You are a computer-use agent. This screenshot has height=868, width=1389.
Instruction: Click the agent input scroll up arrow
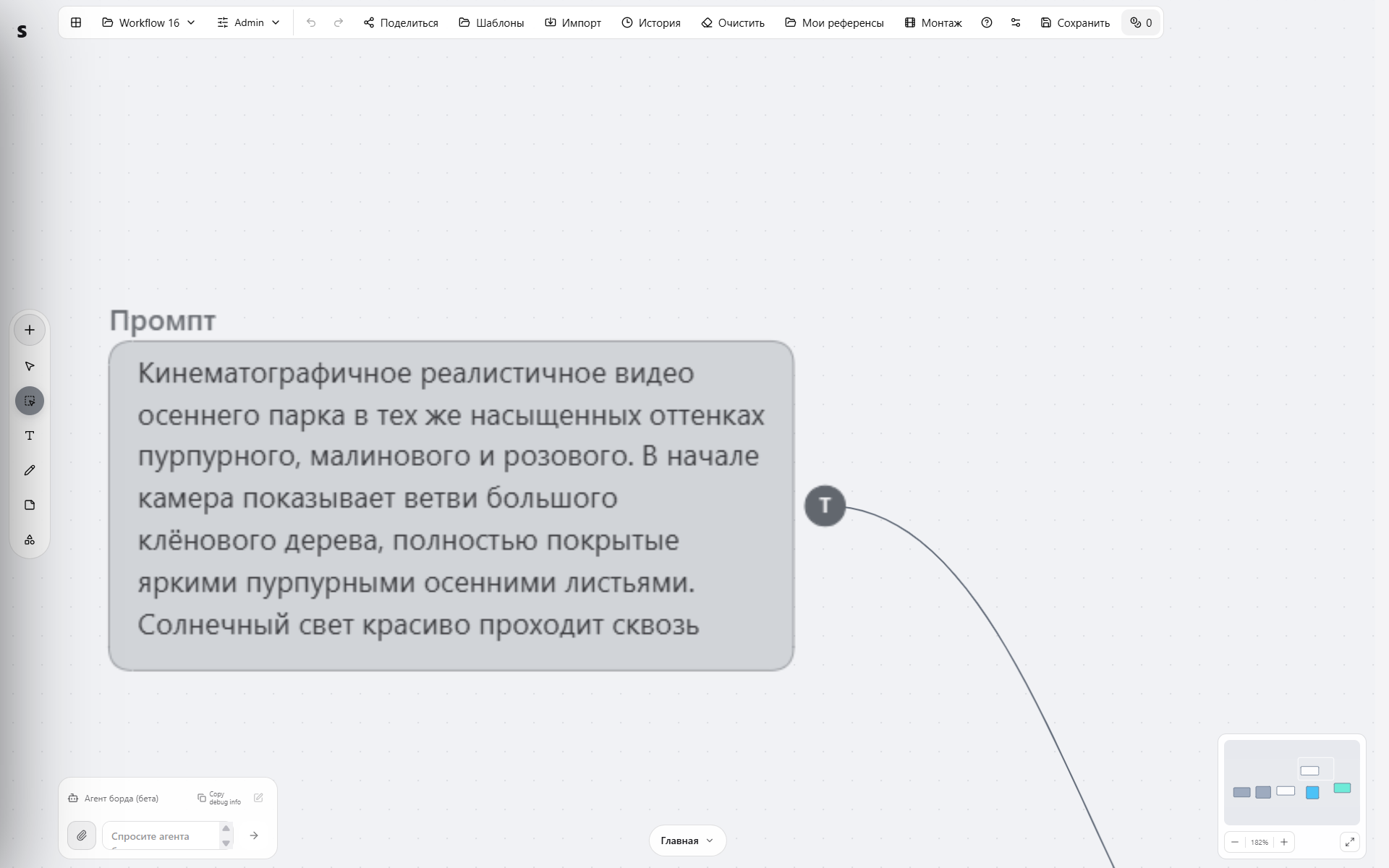click(x=226, y=829)
